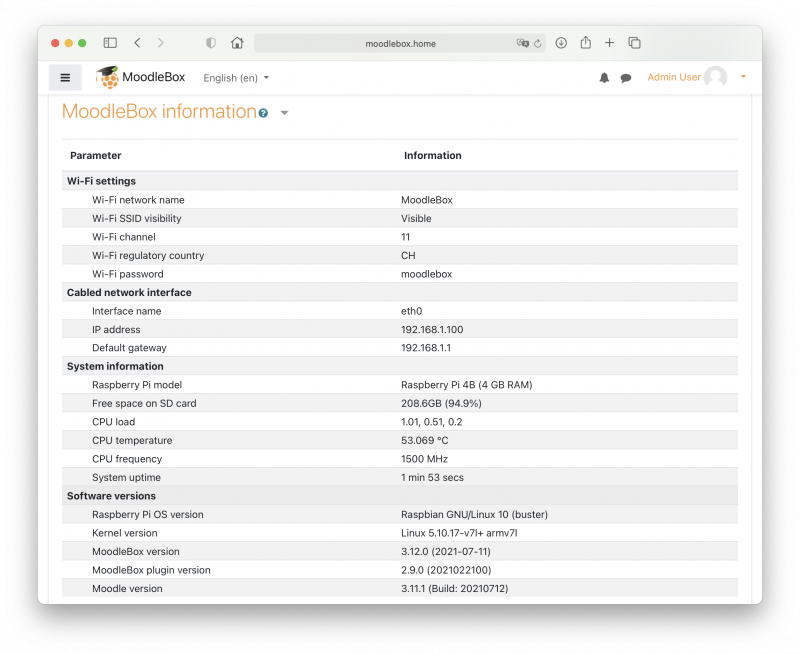The width and height of the screenshot is (800, 654).
Task: Select plugin version 2.9.0 (2021022100)
Action: pos(445,570)
